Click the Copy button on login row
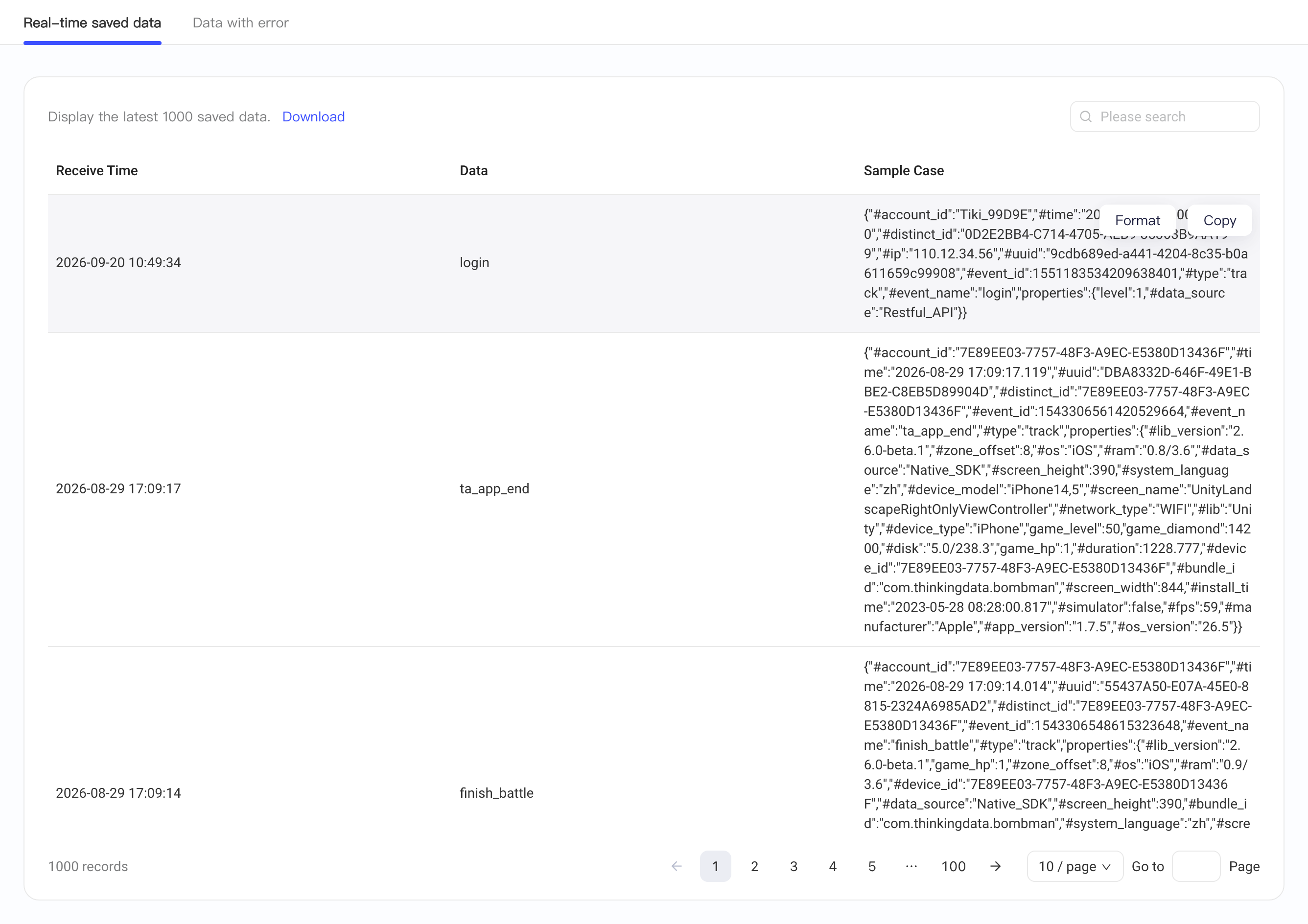The width and height of the screenshot is (1308, 924). 1220,220
